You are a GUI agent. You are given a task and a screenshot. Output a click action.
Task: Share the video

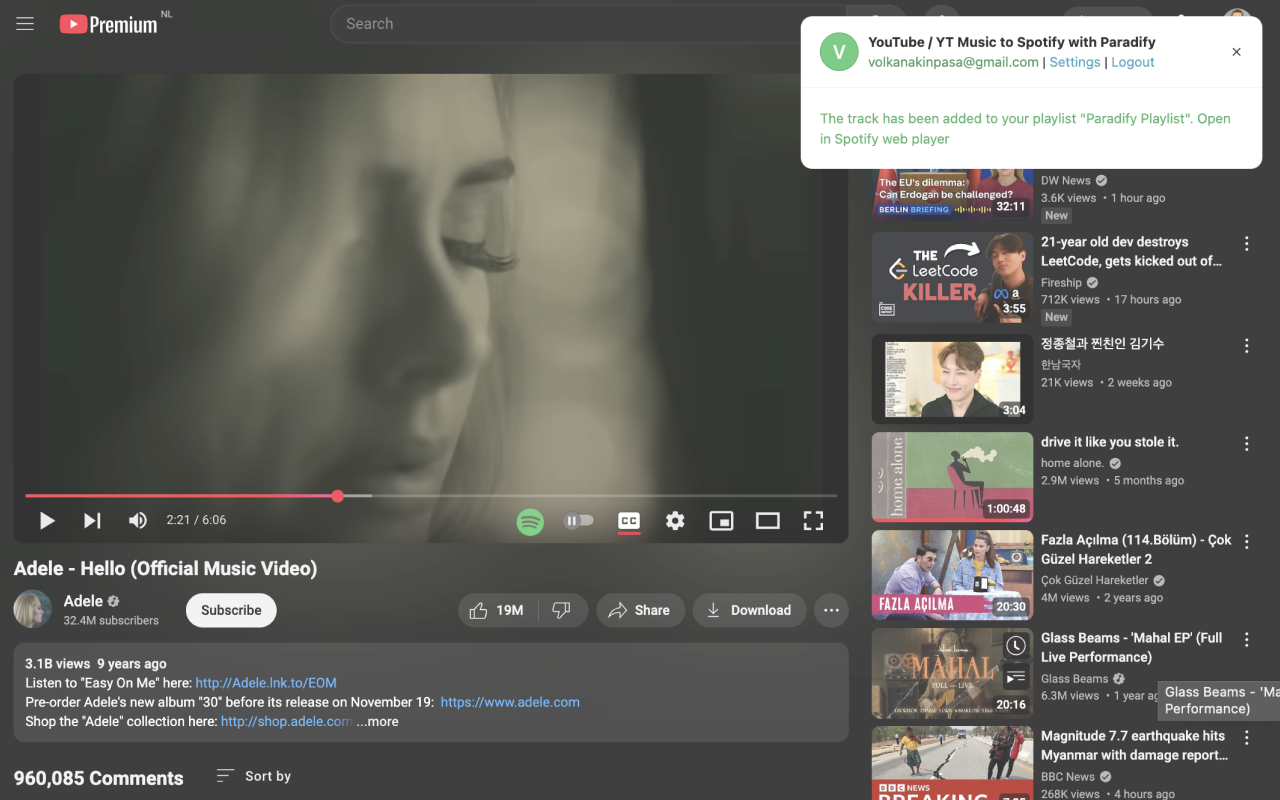(640, 610)
